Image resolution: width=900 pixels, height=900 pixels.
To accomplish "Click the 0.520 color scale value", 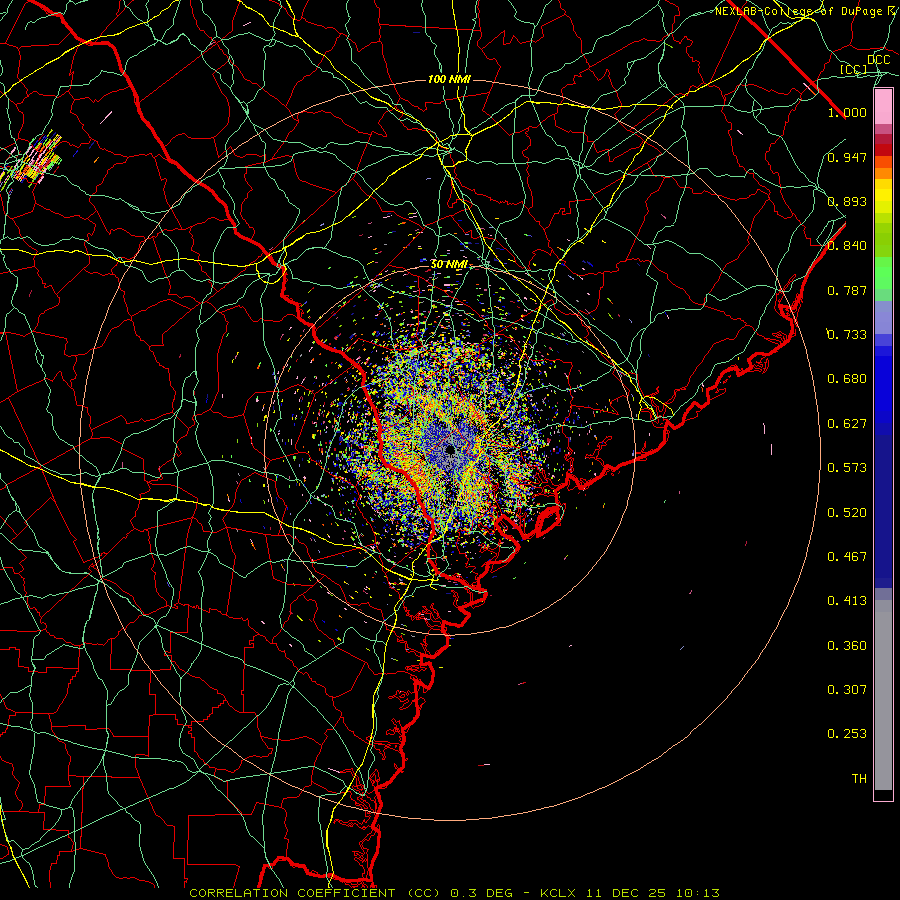I will [x=847, y=513].
